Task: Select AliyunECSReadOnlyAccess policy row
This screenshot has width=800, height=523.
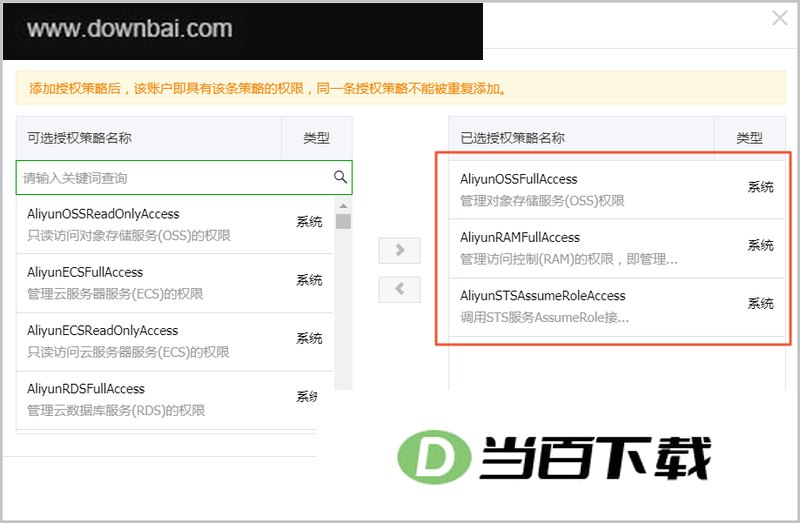Action: tap(175, 341)
